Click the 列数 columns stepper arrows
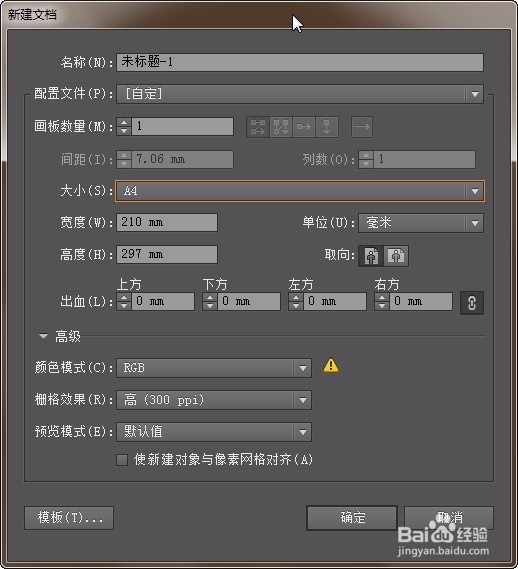 [366, 159]
